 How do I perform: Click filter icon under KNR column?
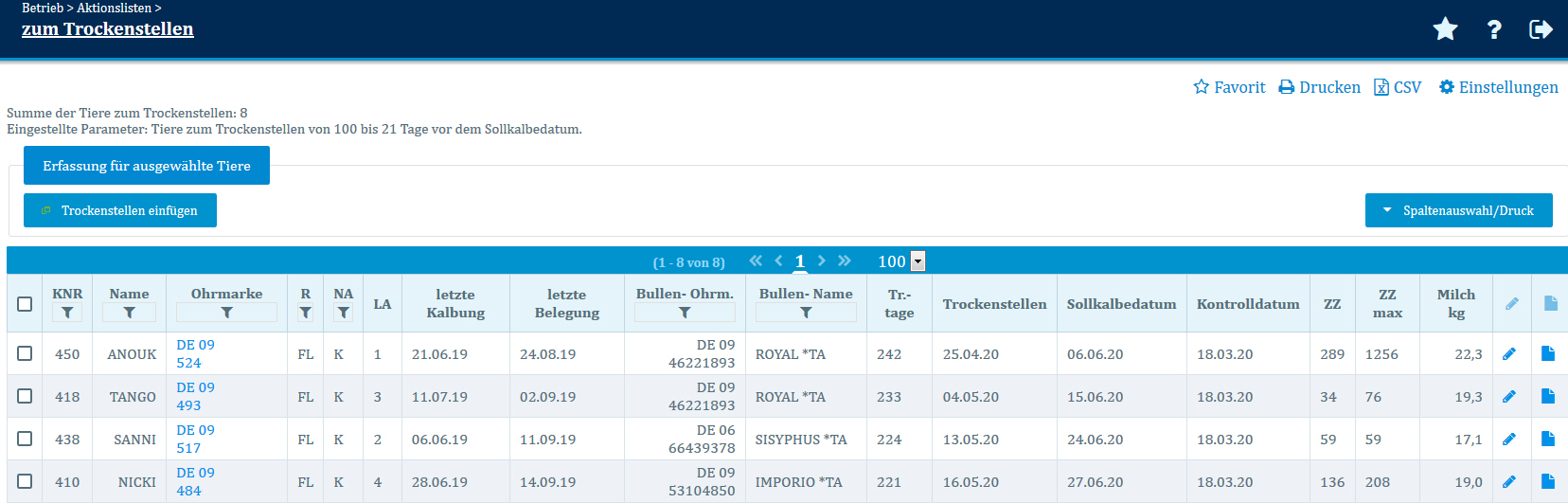67,313
